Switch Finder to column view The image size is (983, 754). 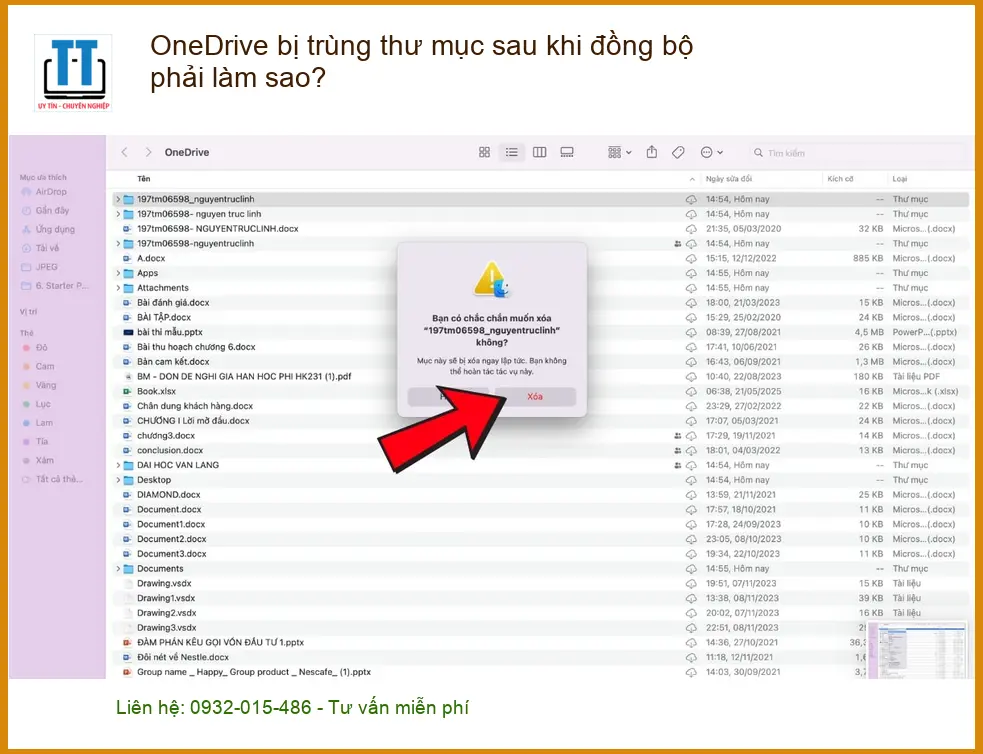(539, 152)
